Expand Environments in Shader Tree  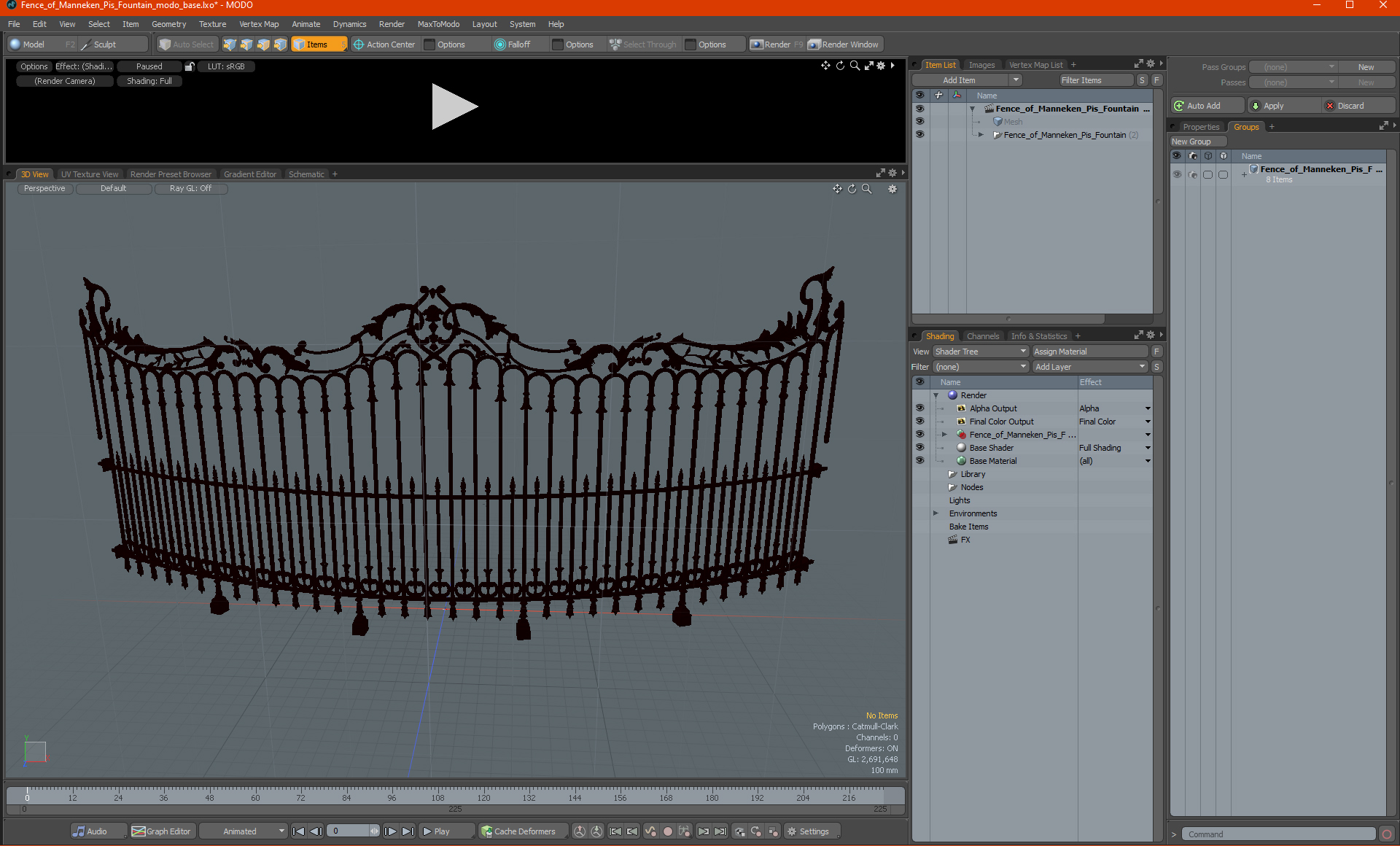click(x=936, y=513)
